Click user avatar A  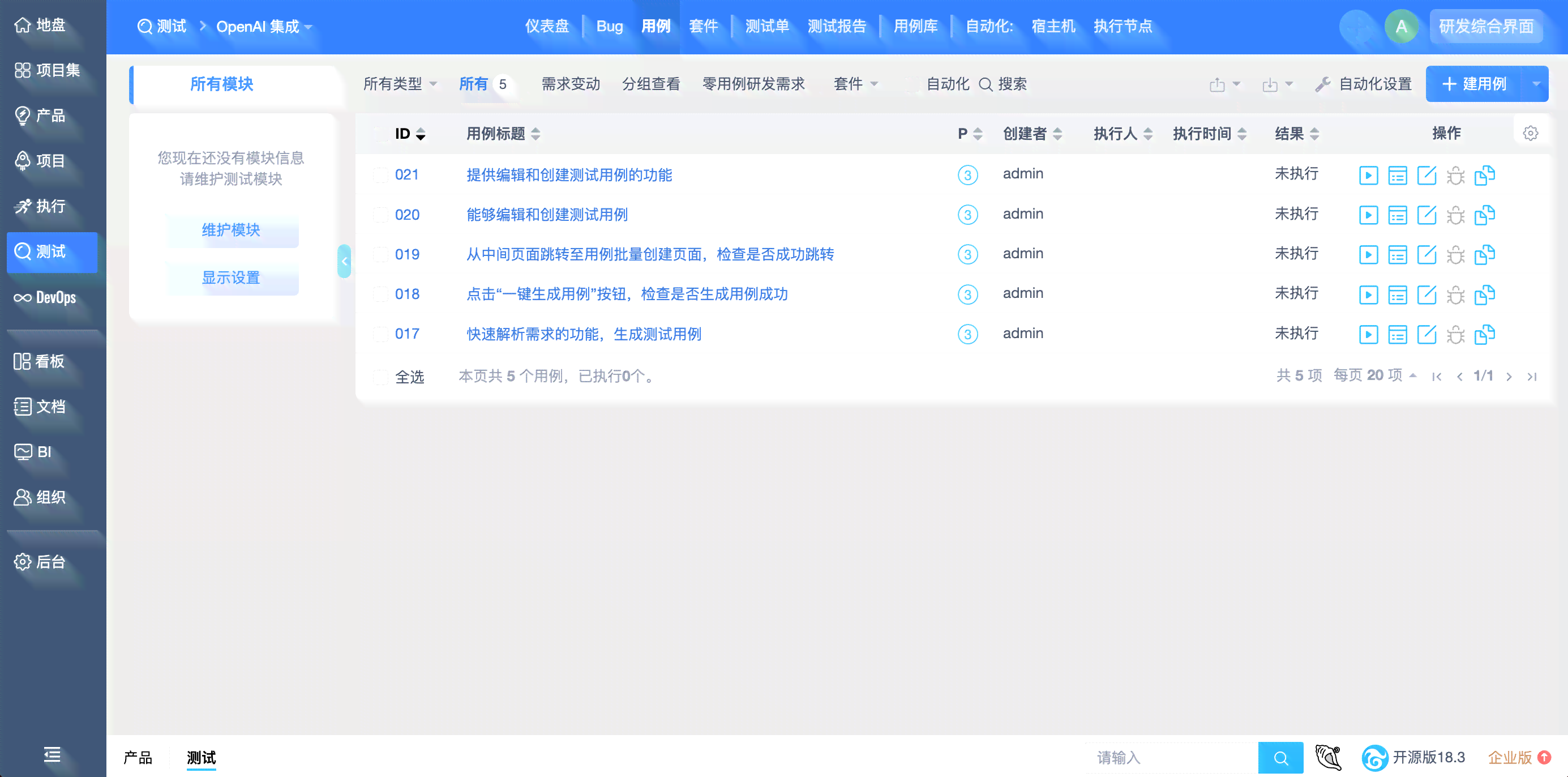(1401, 26)
